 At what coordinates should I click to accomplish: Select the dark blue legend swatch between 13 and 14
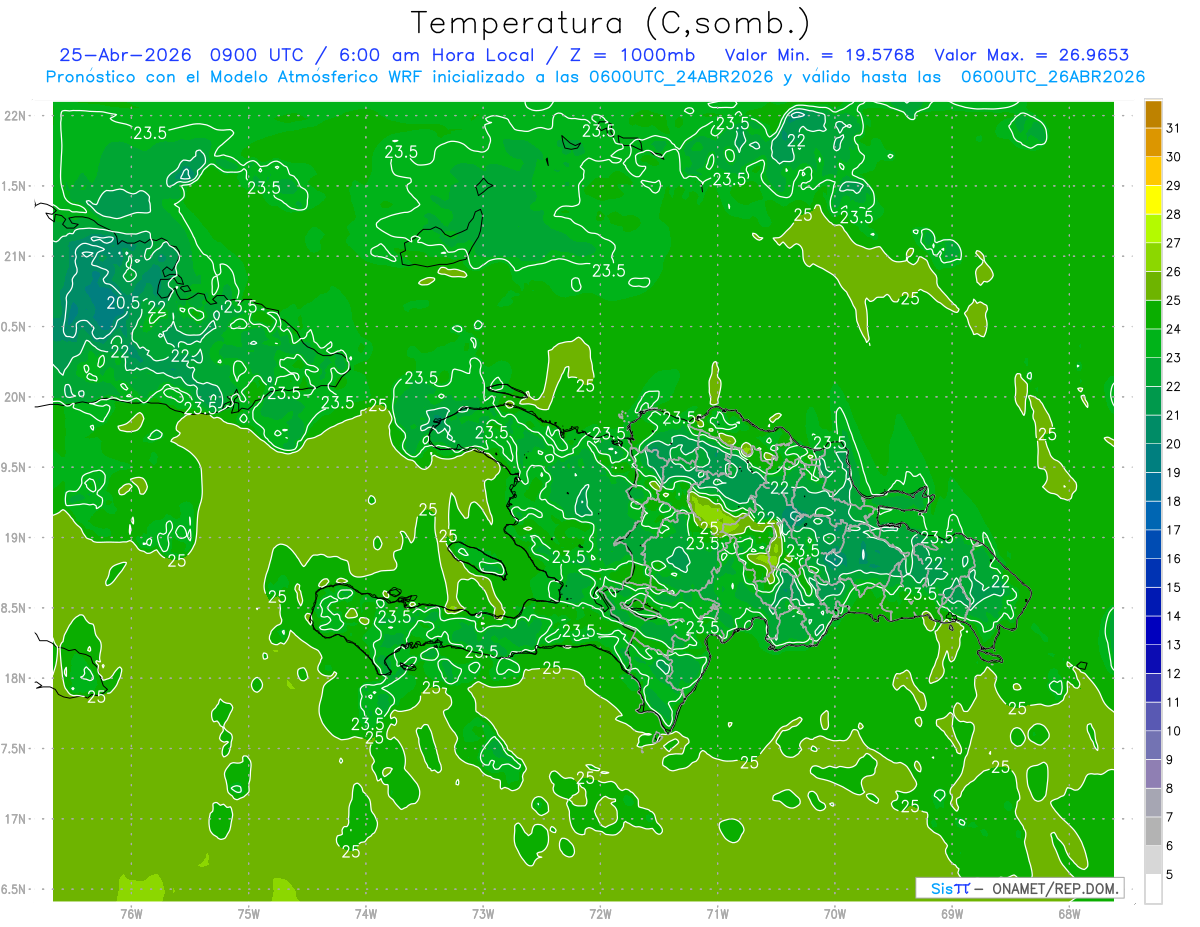(1153, 631)
